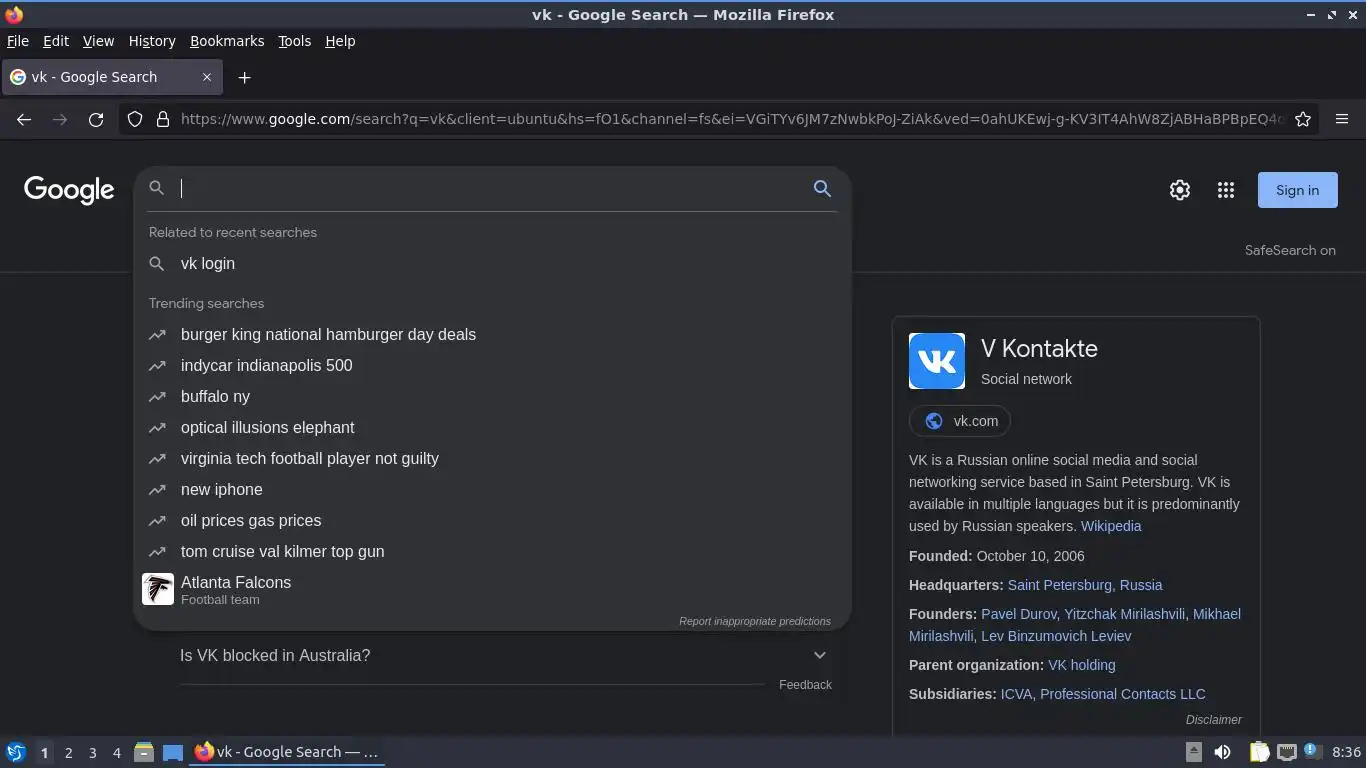Open the View menu
The height and width of the screenshot is (768, 1366).
point(98,41)
